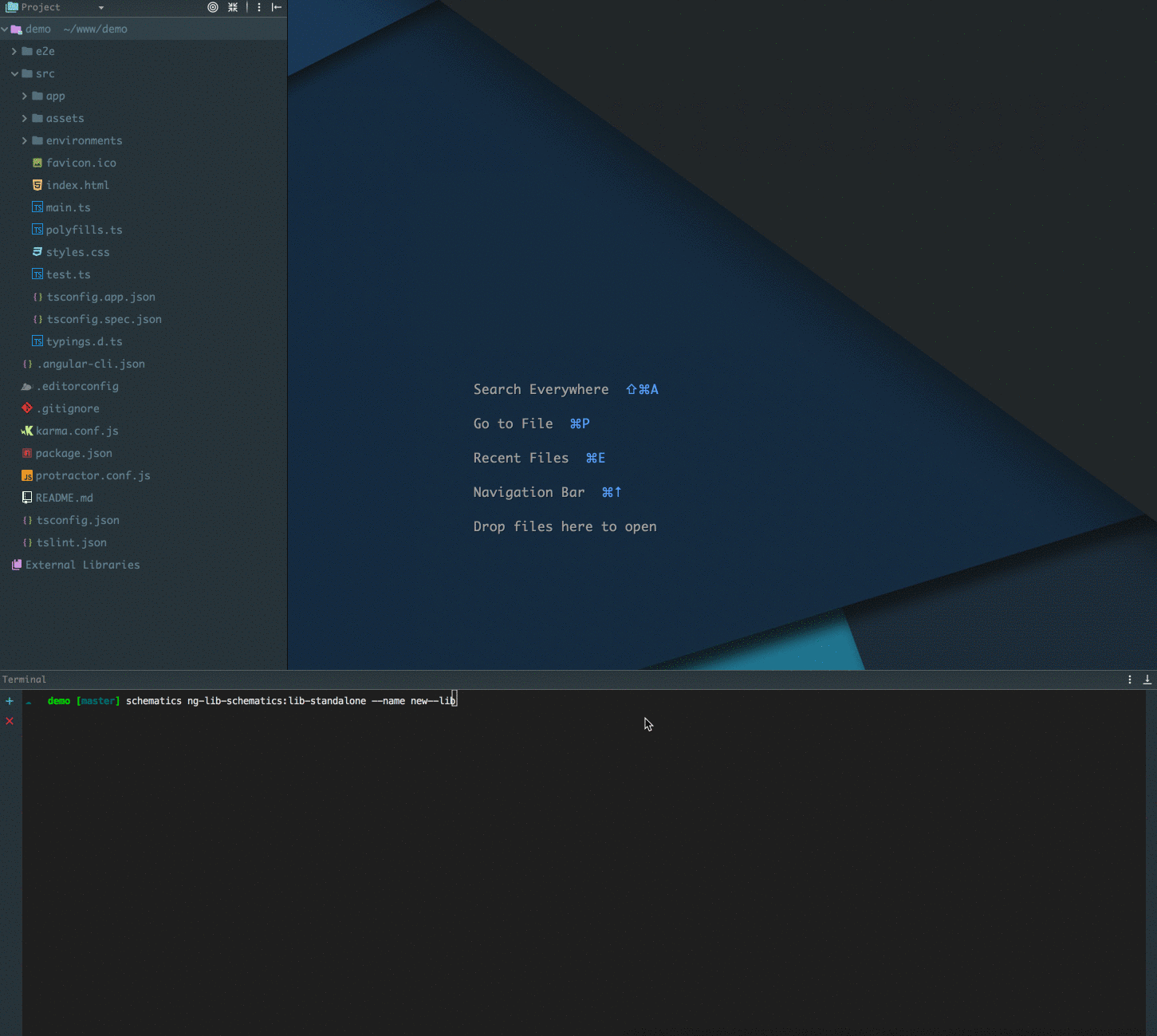Click 'Go to File' hint text
The width and height of the screenshot is (1157, 1036).
coord(513,423)
